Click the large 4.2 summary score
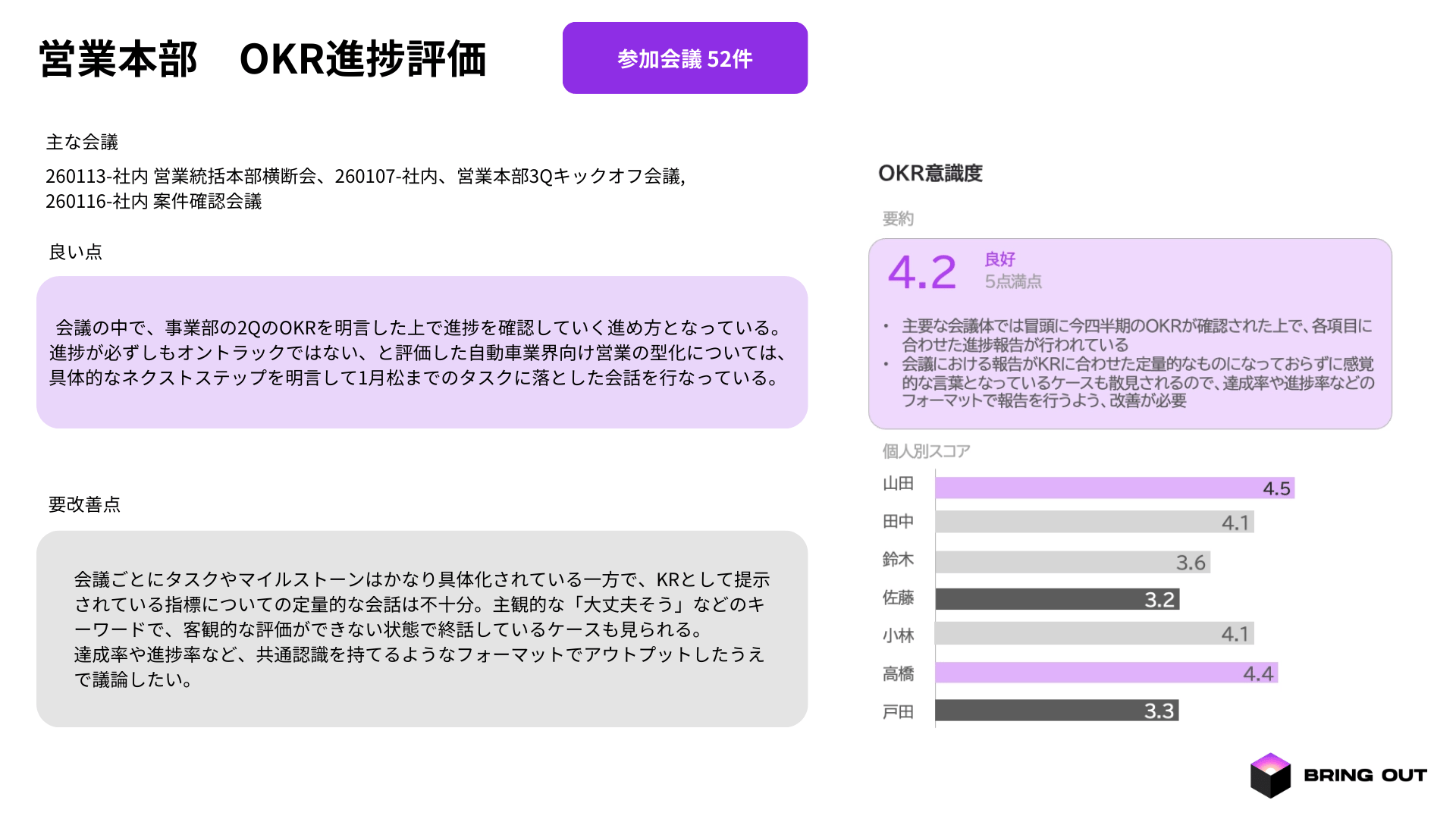Image resolution: width=1456 pixels, height=819 pixels. coord(922,272)
